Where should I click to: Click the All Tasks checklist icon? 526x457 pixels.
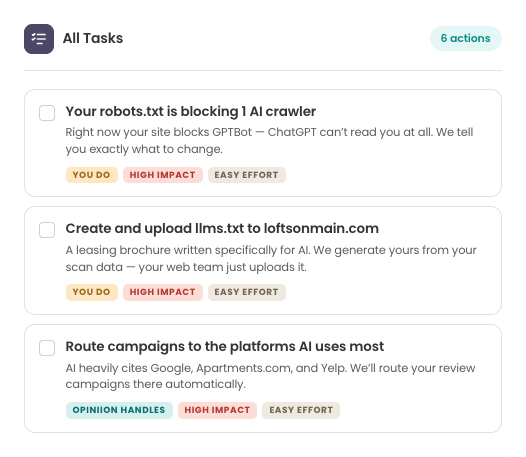tap(39, 39)
